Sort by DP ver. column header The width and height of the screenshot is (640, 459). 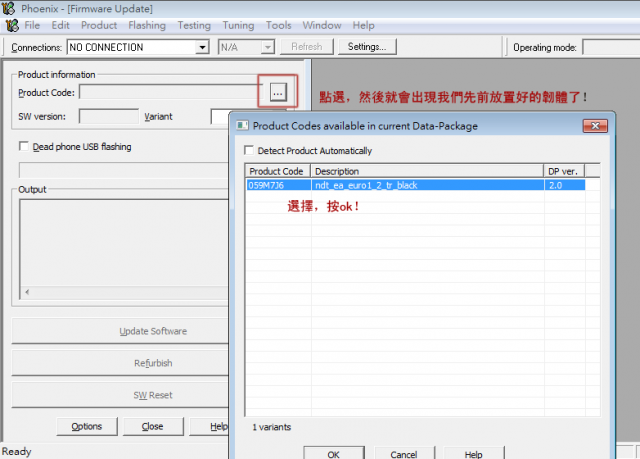[564, 171]
